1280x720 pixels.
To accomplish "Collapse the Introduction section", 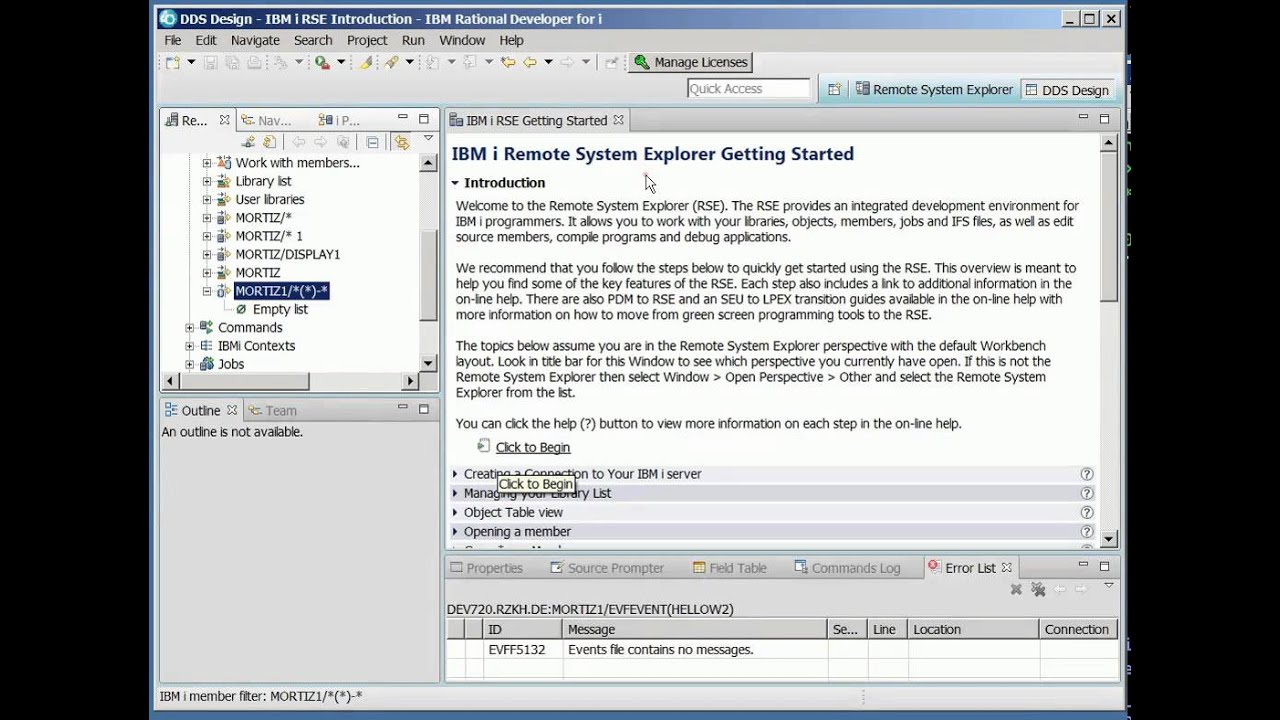I will [x=455, y=183].
